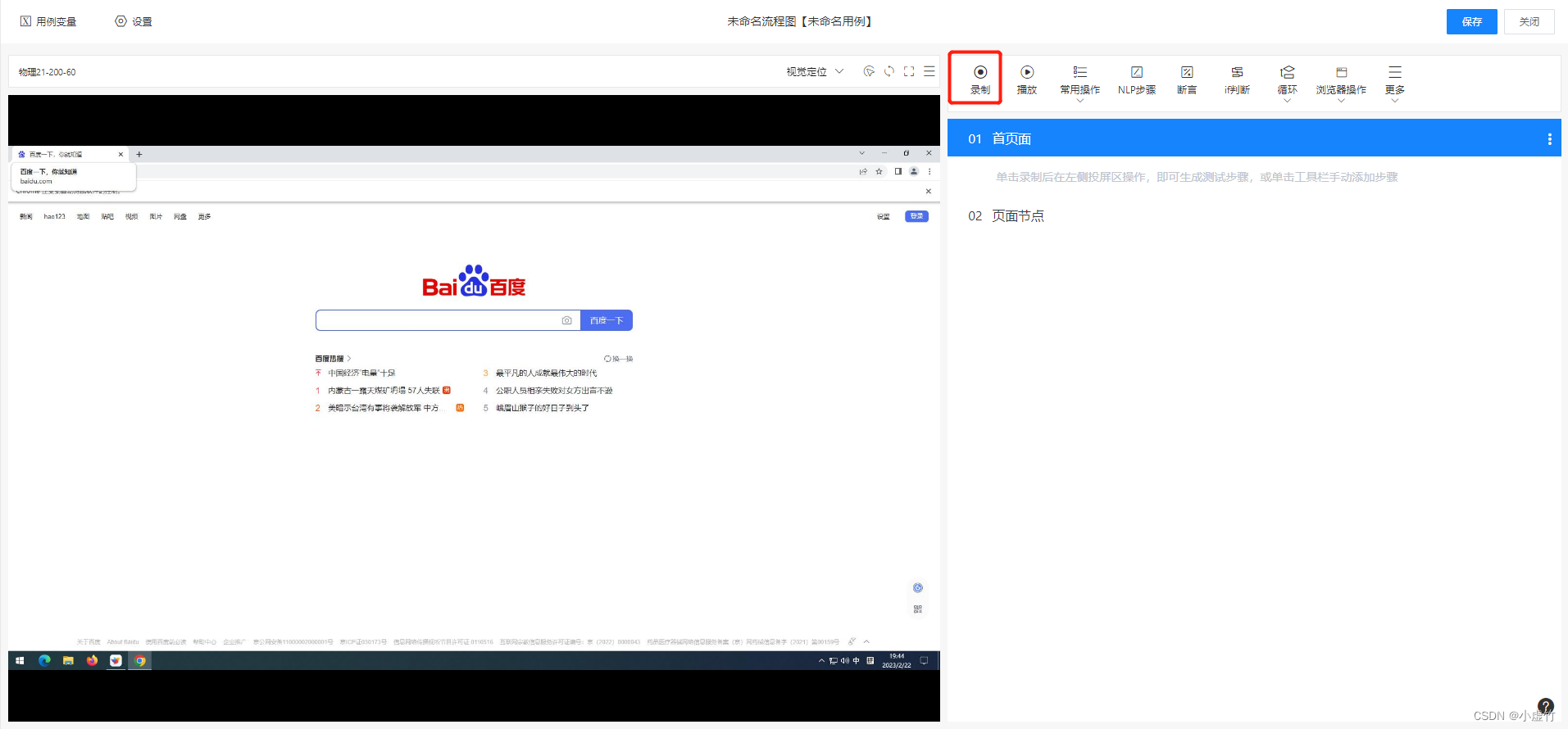Image resolution: width=1568 pixels, height=729 pixels.
Task: Open hot search 公职人员相亲失败对女方出言不逊
Action: coord(554,391)
